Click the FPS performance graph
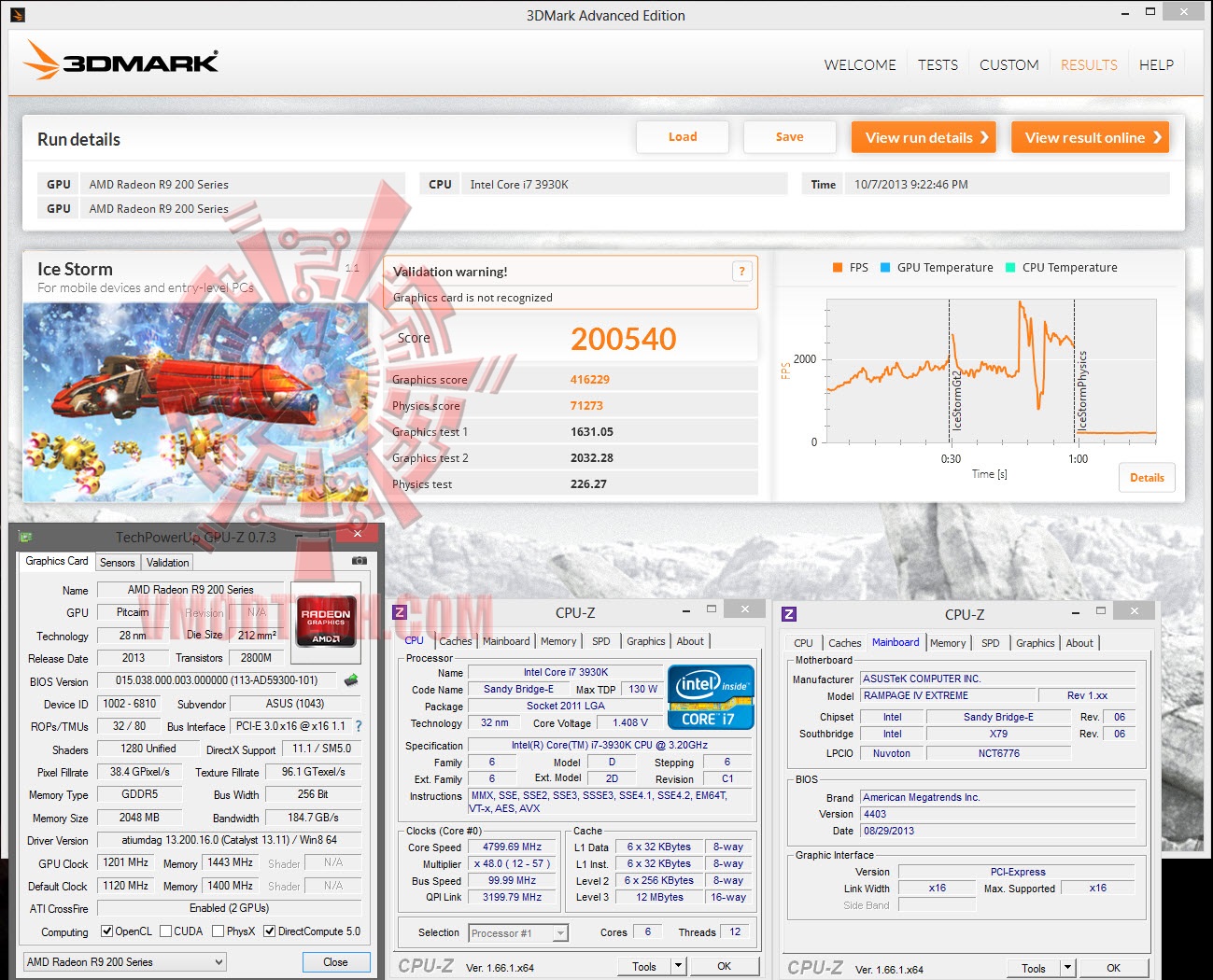 [992, 371]
